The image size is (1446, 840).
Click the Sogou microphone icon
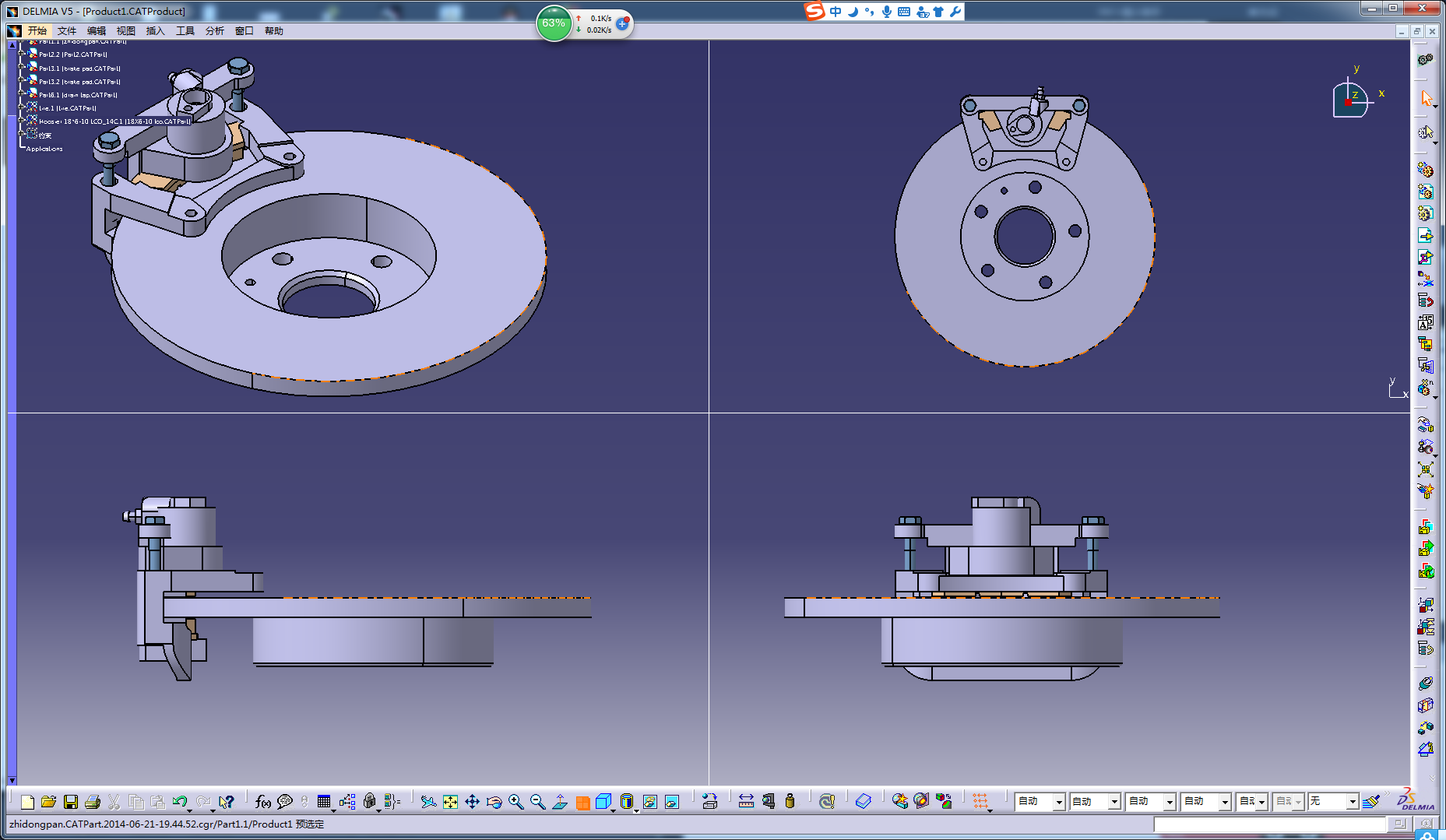[887, 12]
